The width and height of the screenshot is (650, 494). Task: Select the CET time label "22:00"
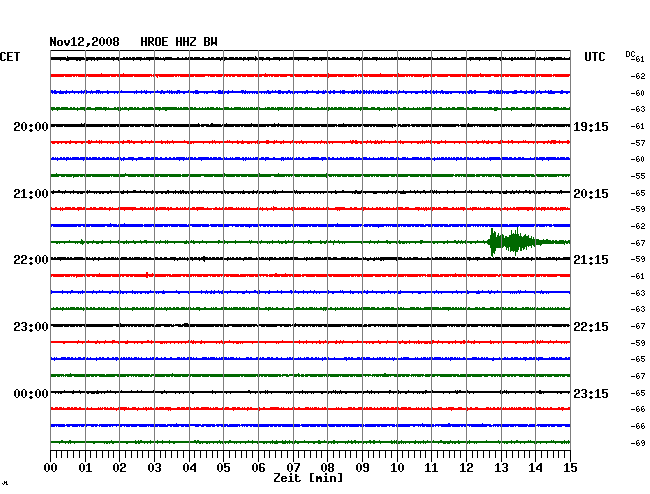click(31, 259)
